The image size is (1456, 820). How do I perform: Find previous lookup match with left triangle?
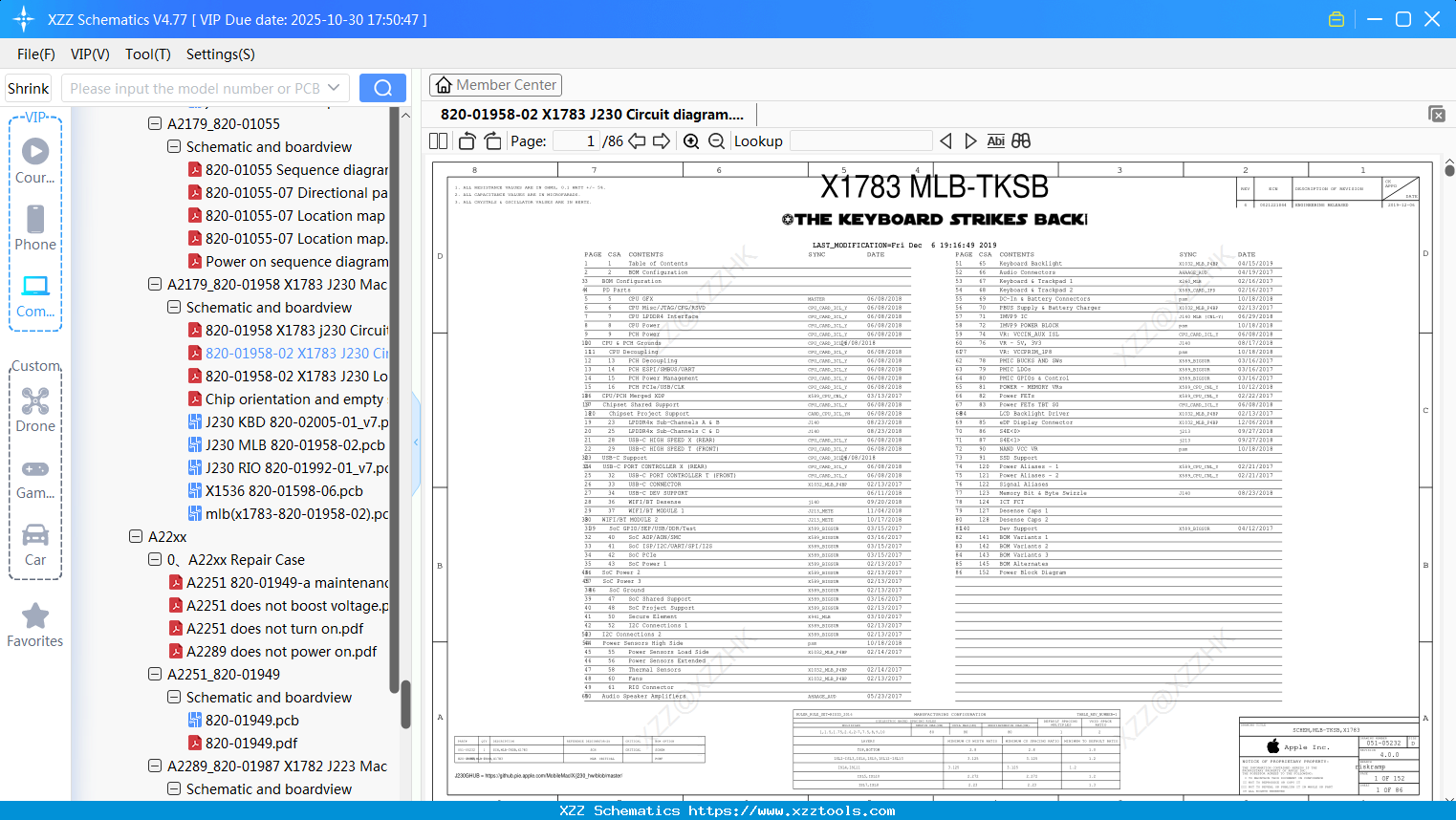pos(945,141)
